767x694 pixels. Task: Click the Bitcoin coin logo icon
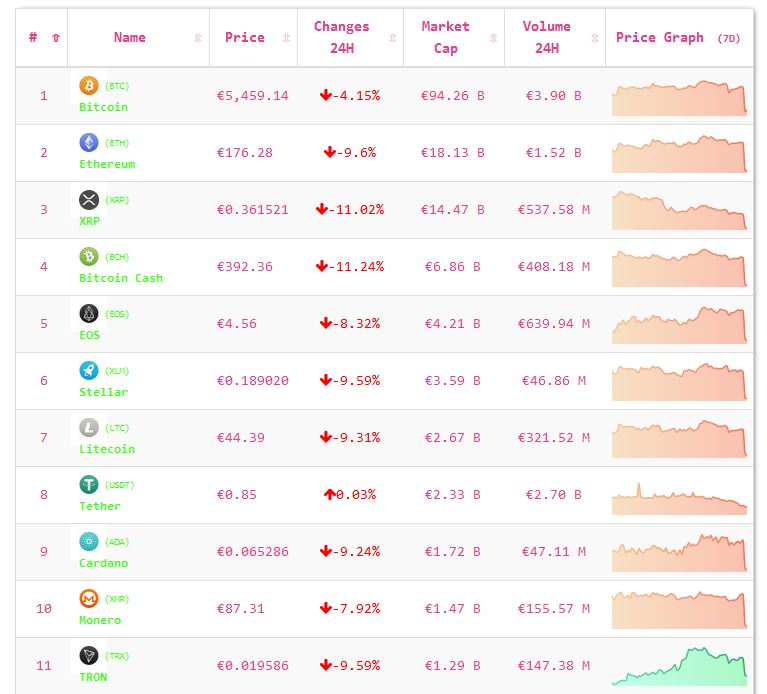[x=89, y=86]
